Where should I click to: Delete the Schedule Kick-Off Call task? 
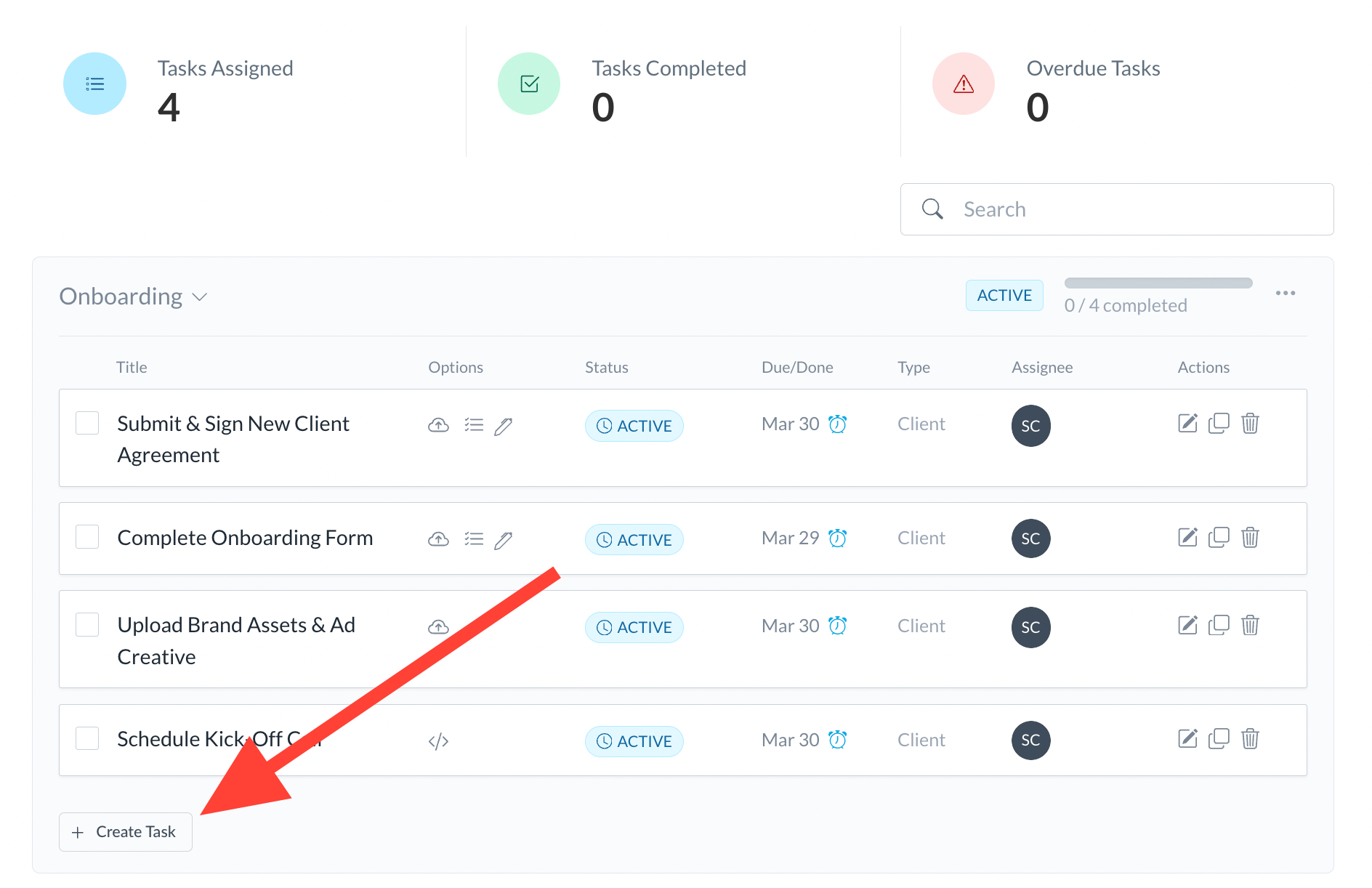pyautogui.click(x=1250, y=739)
